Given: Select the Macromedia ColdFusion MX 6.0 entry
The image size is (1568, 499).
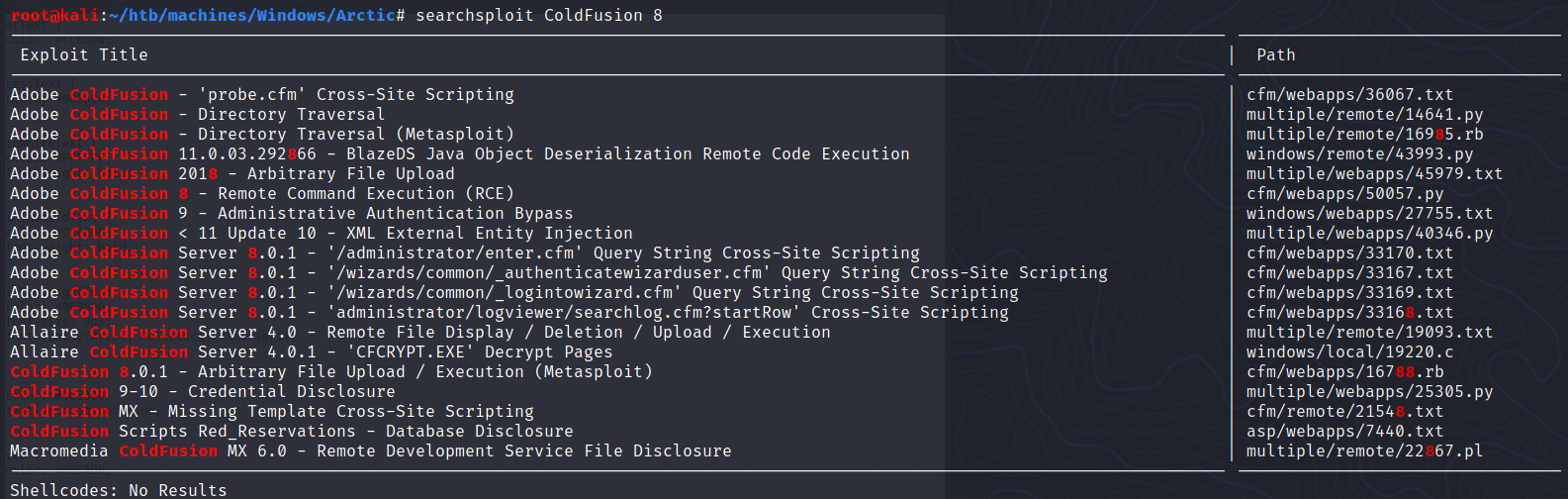Looking at the screenshot, I should click(x=371, y=451).
